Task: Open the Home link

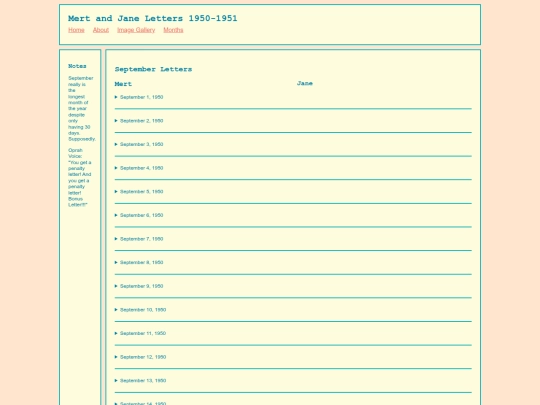Action: pos(76,30)
